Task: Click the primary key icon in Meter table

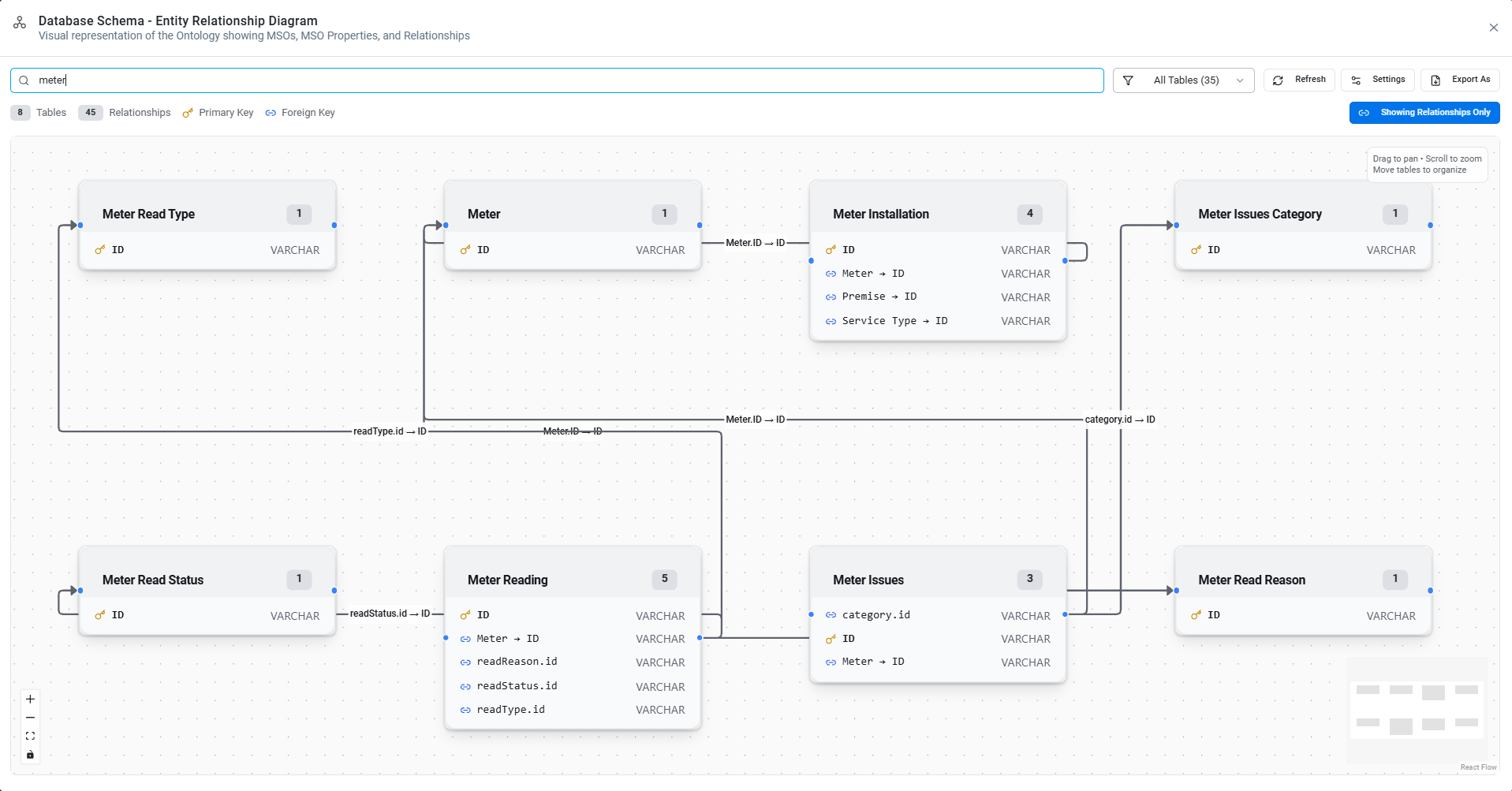Action: [x=465, y=250]
